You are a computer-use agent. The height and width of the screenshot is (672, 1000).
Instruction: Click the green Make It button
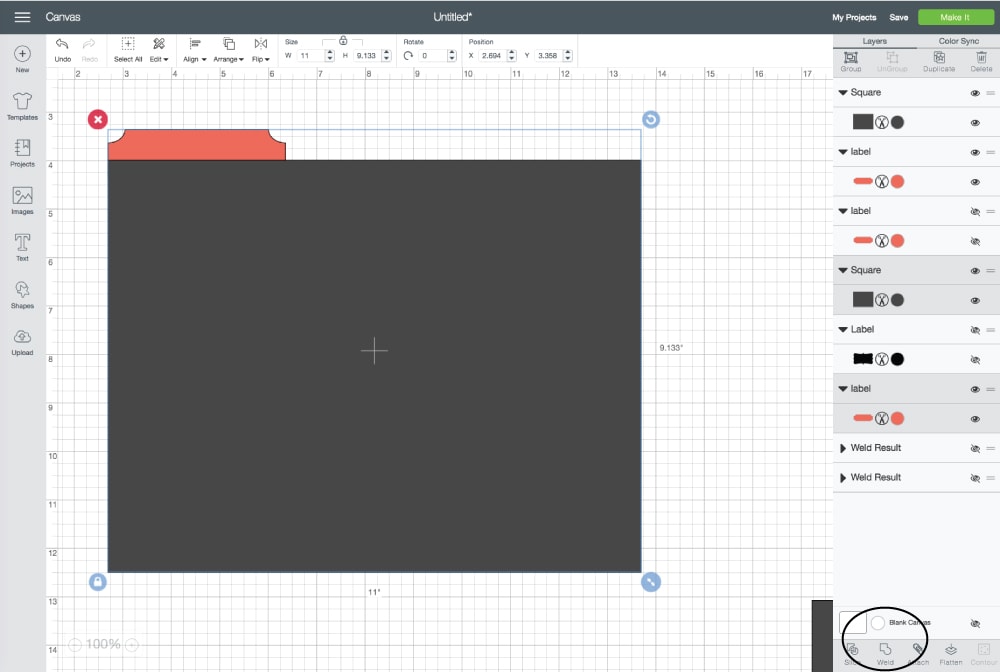pyautogui.click(x=955, y=17)
